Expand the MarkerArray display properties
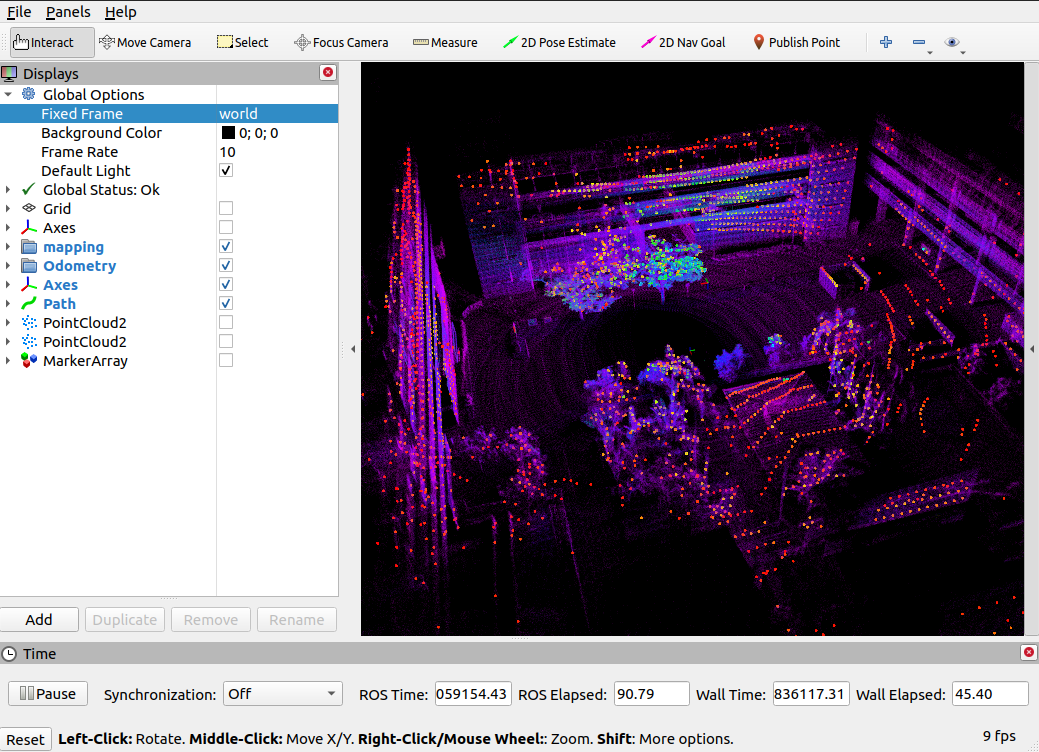Screen dimensions: 1039x752 point(8,360)
